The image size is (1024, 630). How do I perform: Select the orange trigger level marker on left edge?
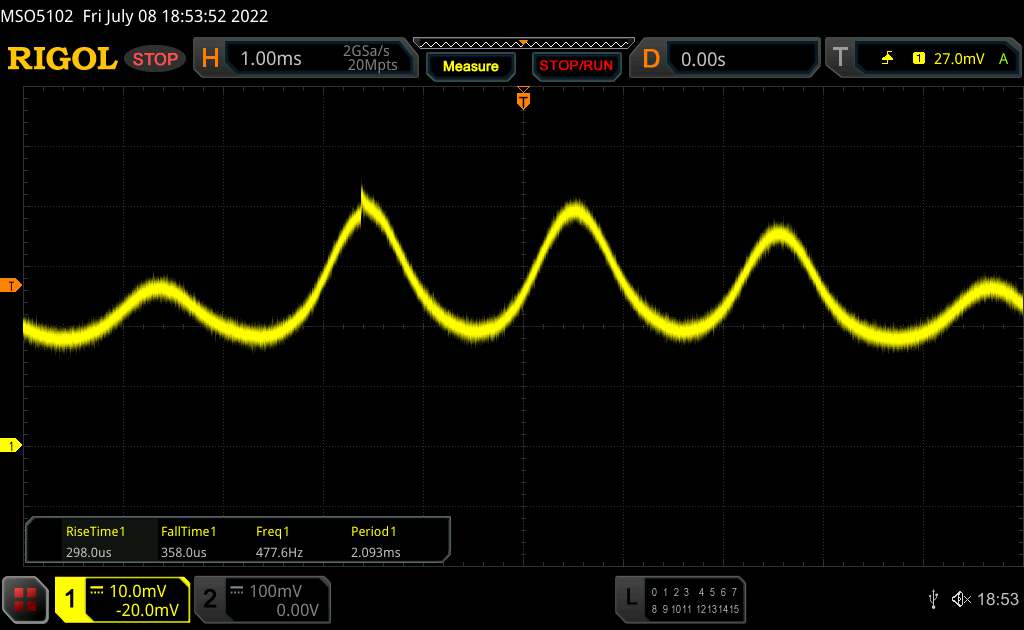(13, 286)
